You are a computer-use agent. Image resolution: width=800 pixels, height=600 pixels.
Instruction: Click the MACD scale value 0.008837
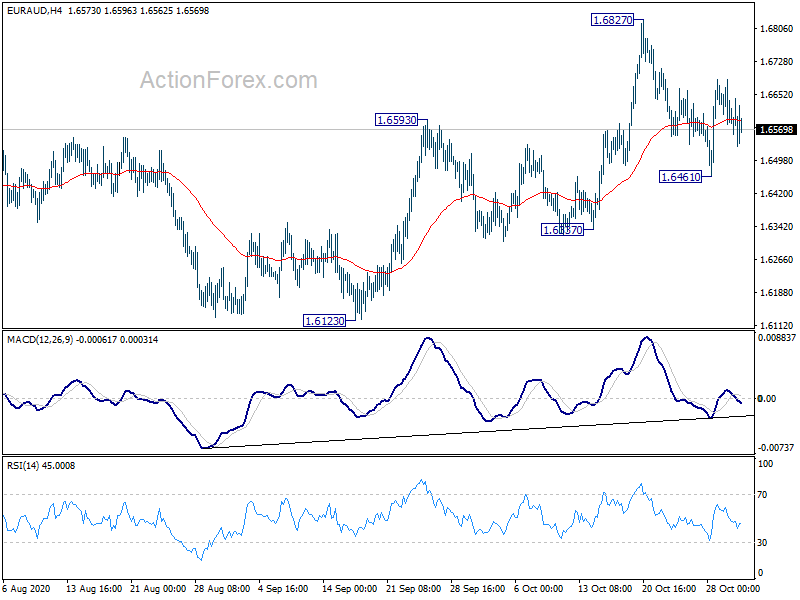pos(777,338)
